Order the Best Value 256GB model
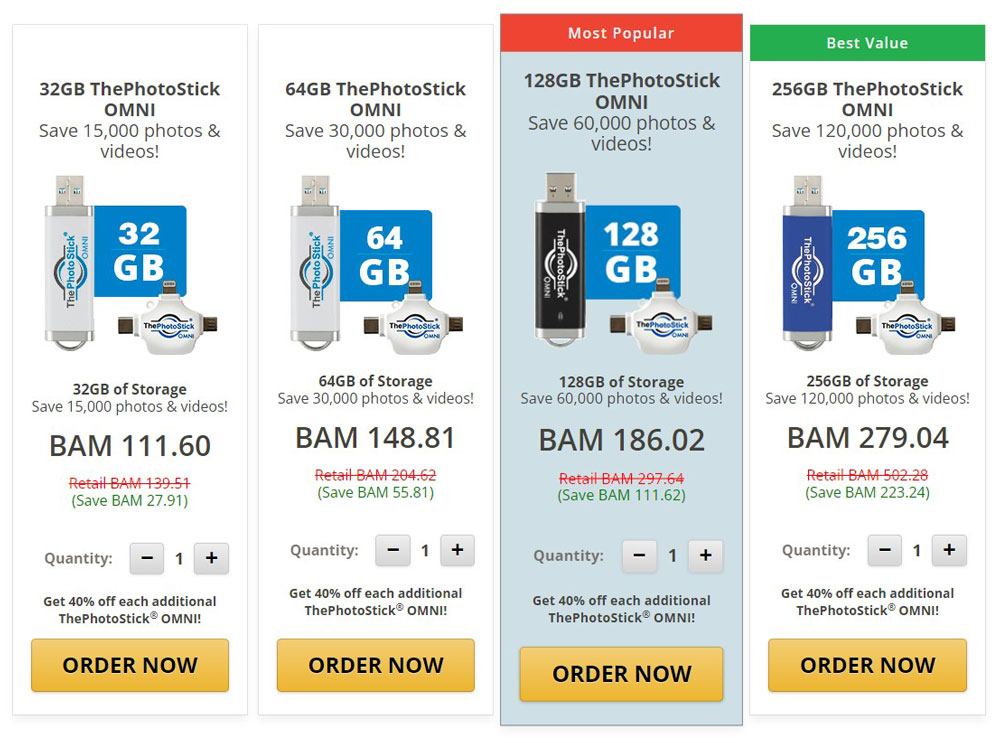This screenshot has height=743, width=1000. click(x=867, y=665)
